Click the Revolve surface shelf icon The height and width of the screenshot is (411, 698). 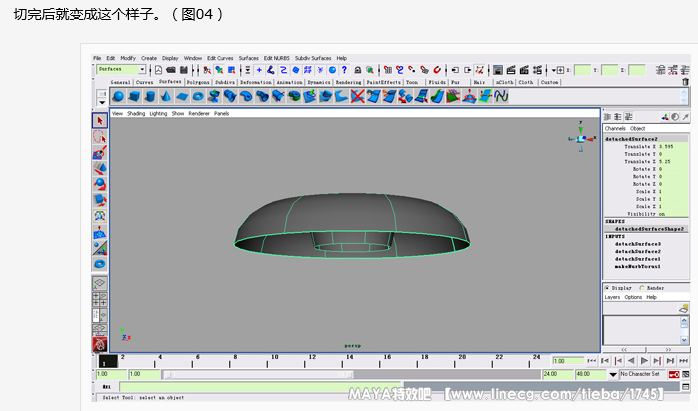[214, 96]
